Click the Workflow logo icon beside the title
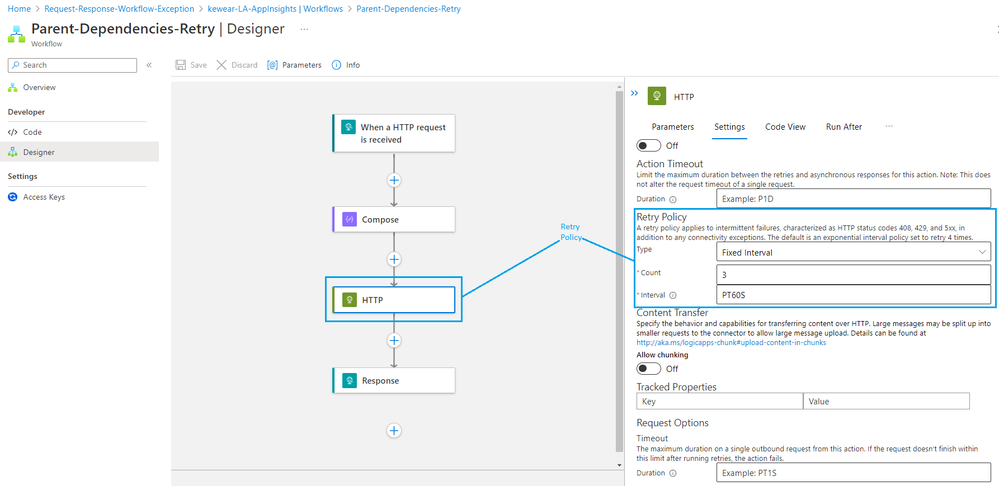This screenshot has height=486, width=999. 15,34
